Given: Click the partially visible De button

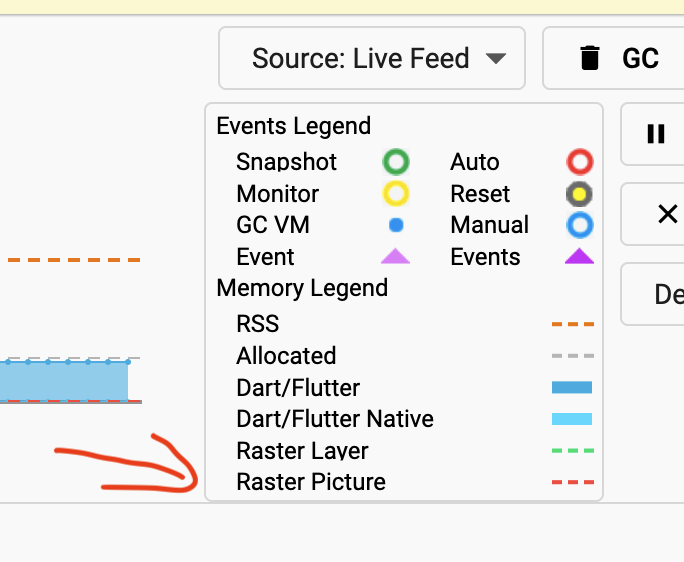Looking at the screenshot, I should [x=653, y=294].
